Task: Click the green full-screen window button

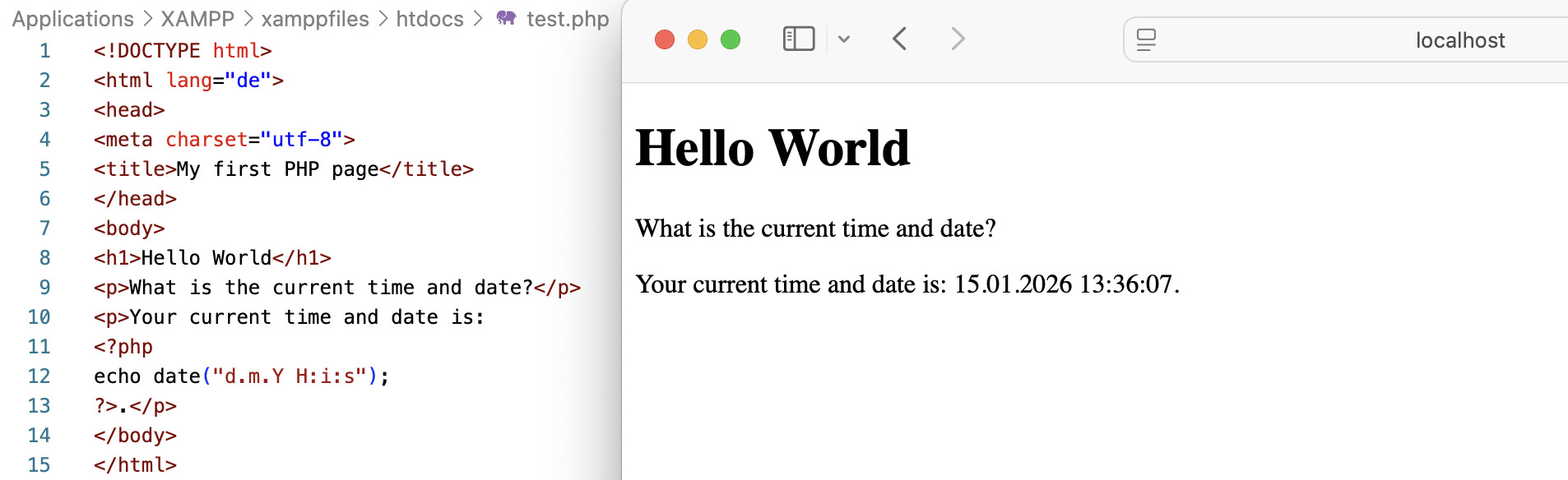Action: (x=731, y=39)
